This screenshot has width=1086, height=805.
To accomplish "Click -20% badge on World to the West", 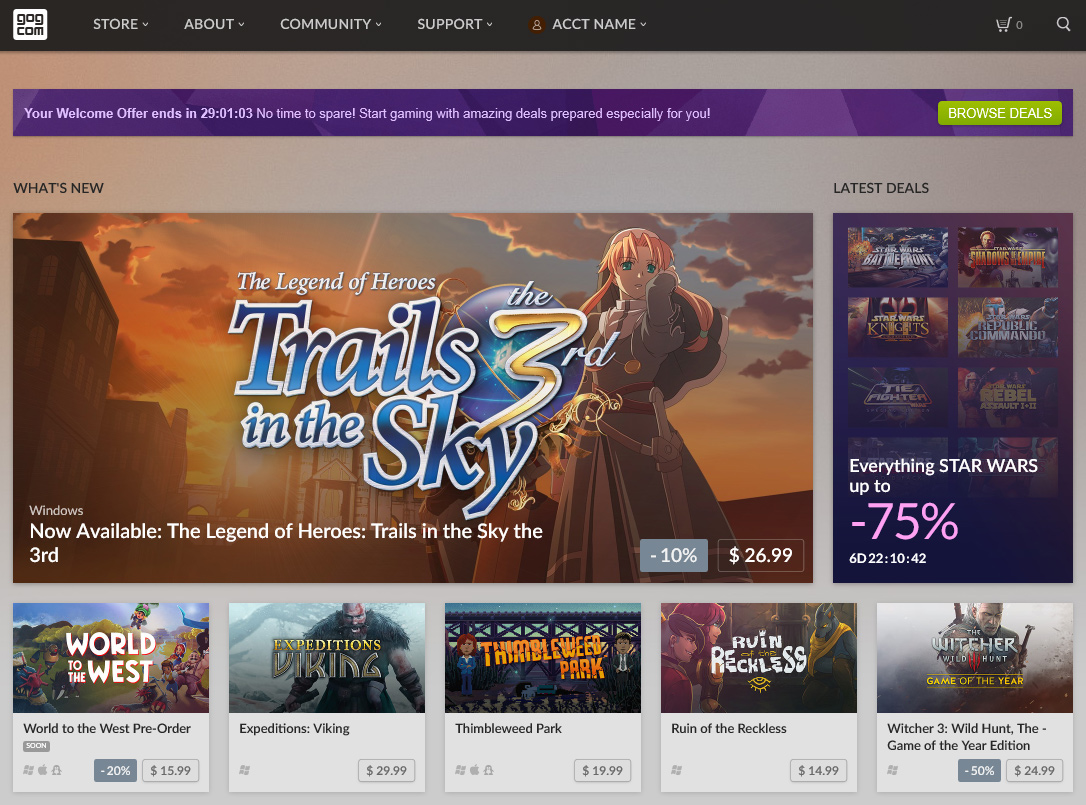I will (x=116, y=770).
